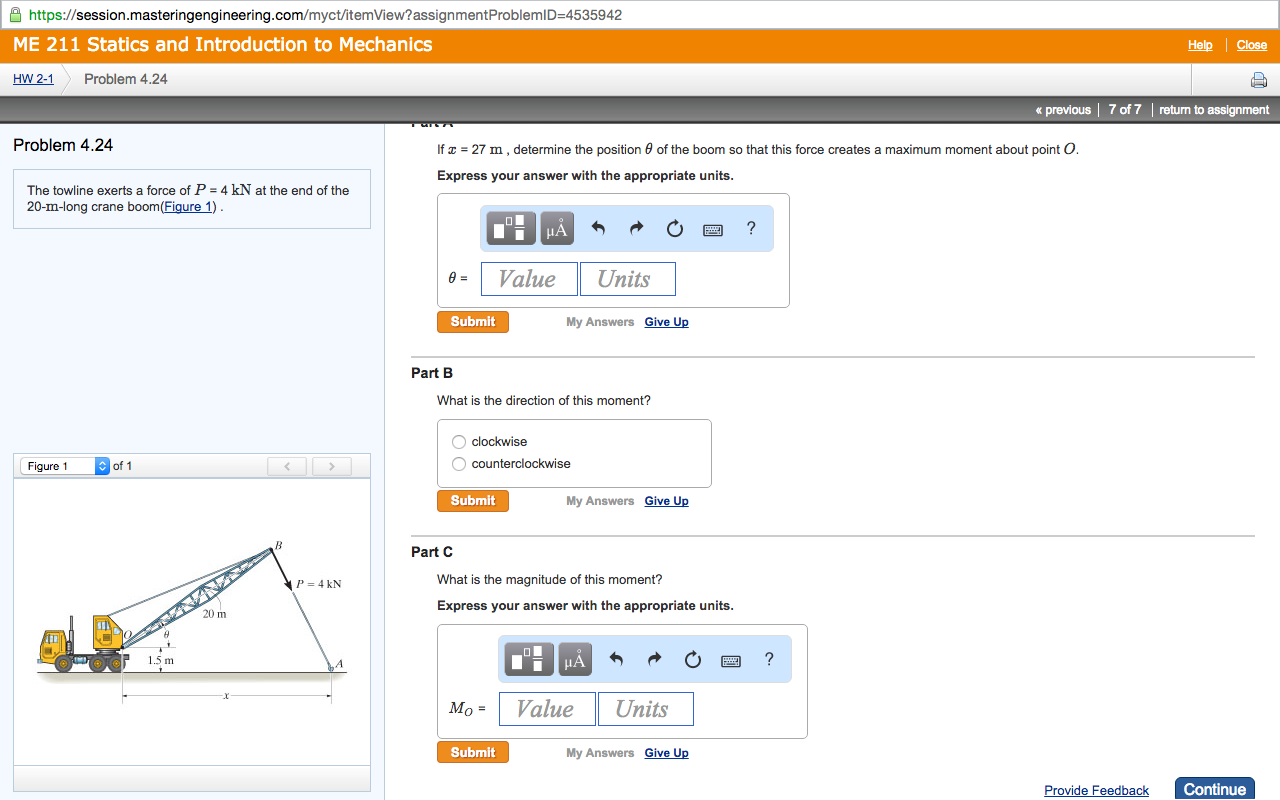1280x800 pixels.
Task: Reset the Part A answer field
Action: [x=674, y=228]
